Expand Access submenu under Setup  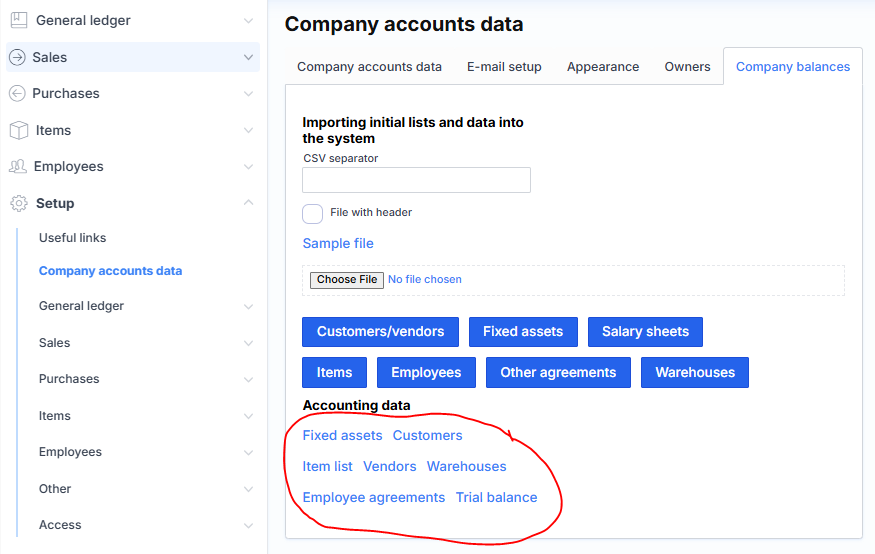pos(248,525)
